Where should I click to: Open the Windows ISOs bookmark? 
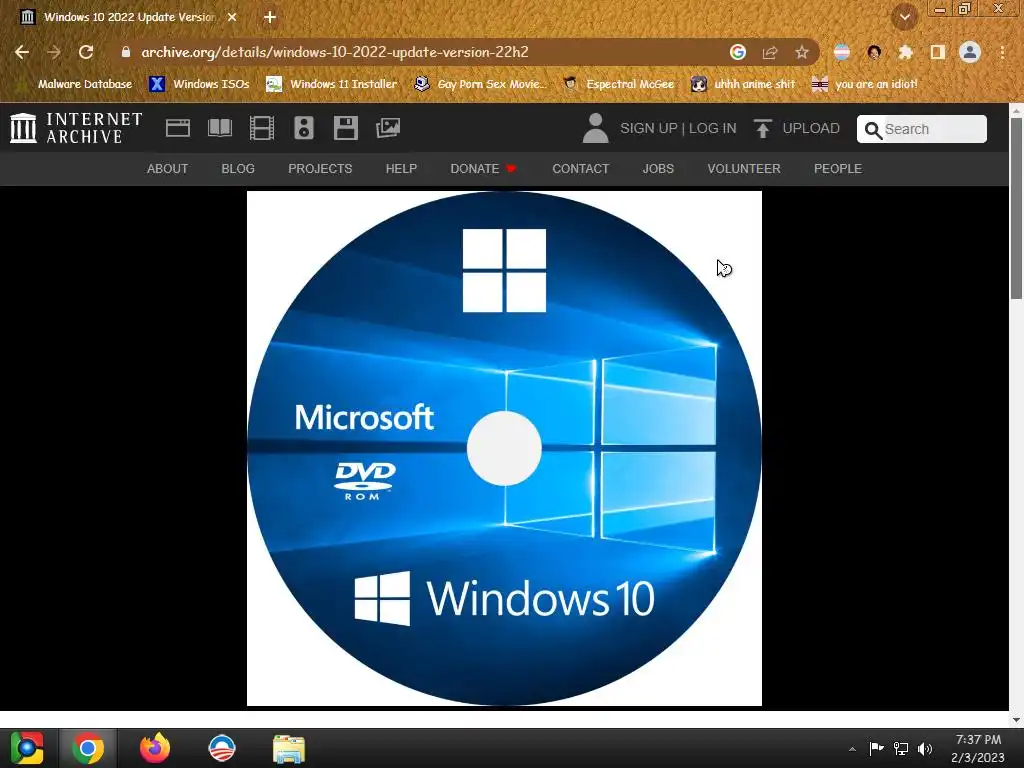coord(199,84)
